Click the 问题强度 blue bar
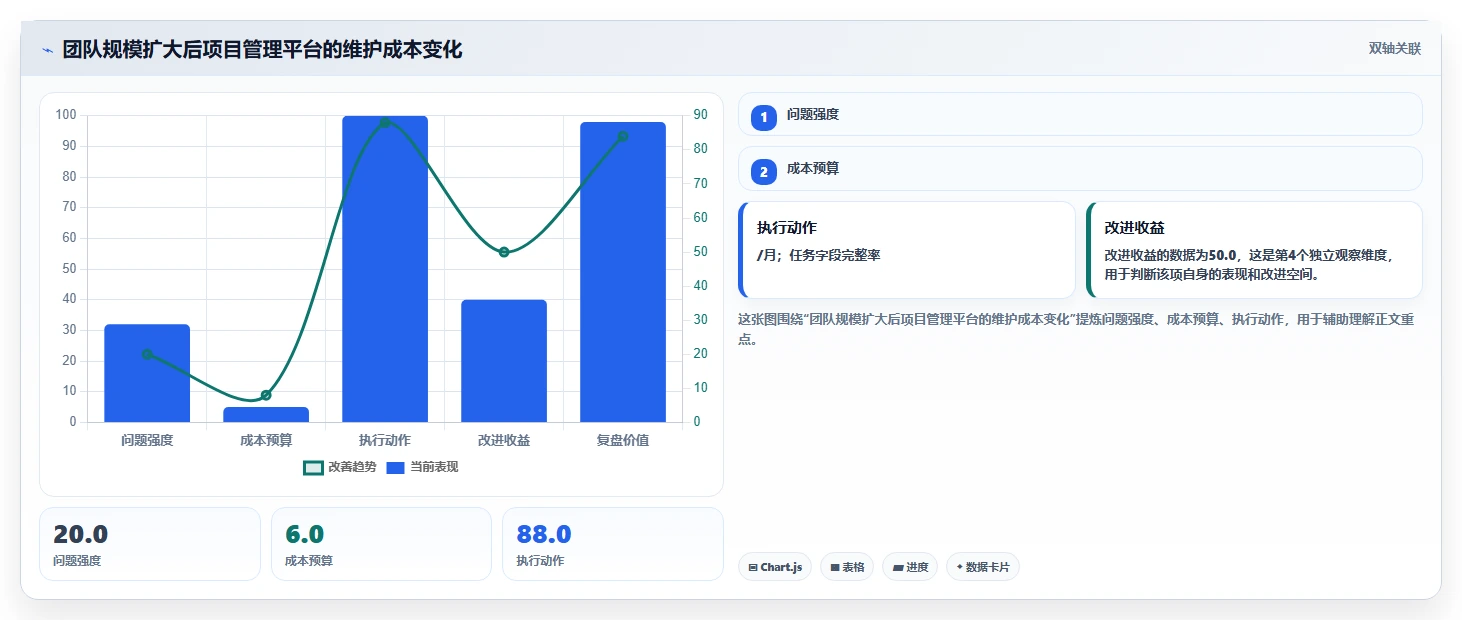The image size is (1462, 620). coord(147,373)
